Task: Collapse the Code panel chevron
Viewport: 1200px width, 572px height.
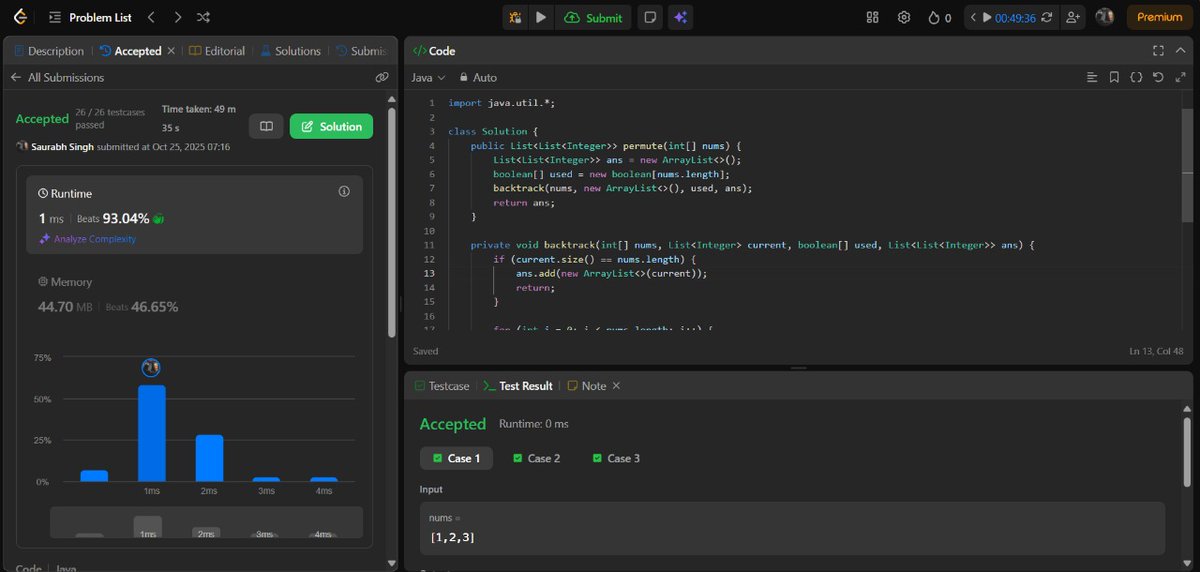Action: coord(1180,51)
